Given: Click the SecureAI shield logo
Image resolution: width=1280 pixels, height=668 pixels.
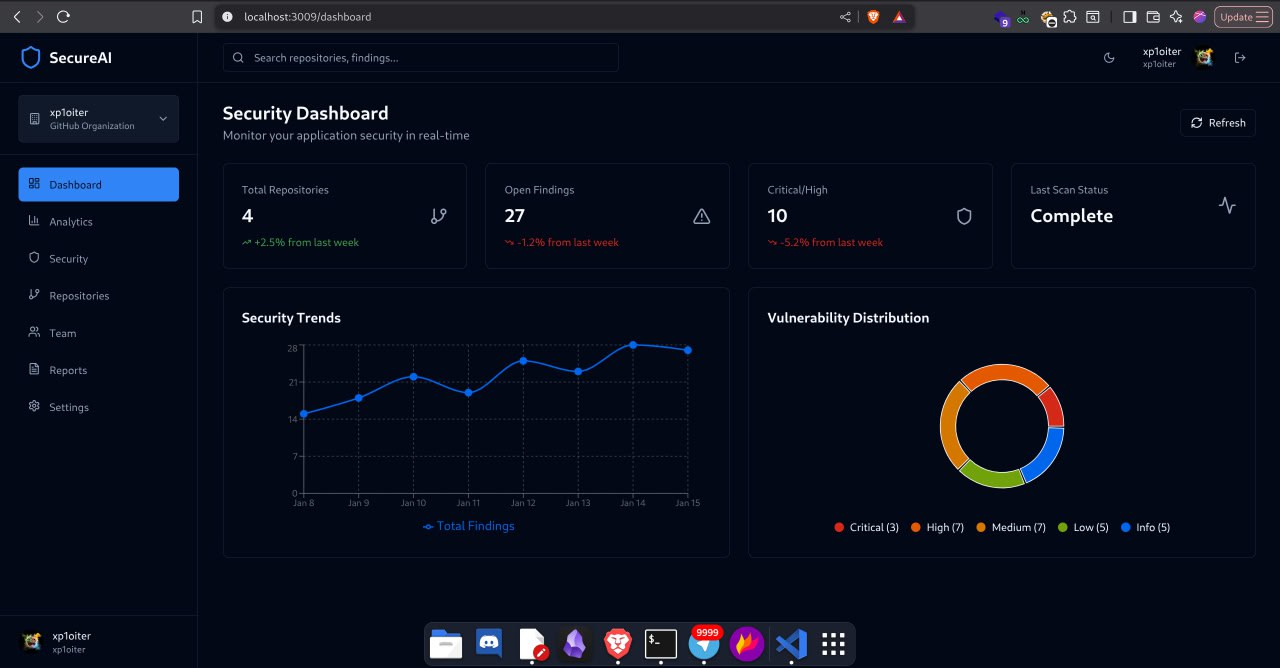Looking at the screenshot, I should 31,58.
